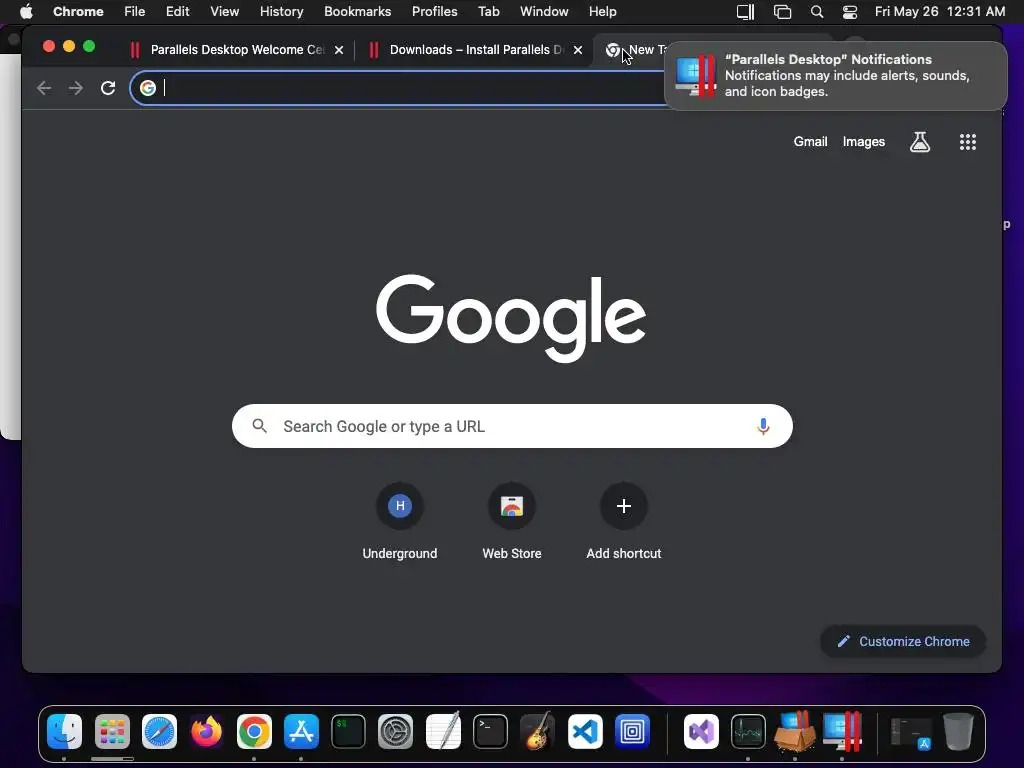Viewport: 1024px width, 768px height.
Task: Open the Underground shortcut
Action: pos(400,521)
